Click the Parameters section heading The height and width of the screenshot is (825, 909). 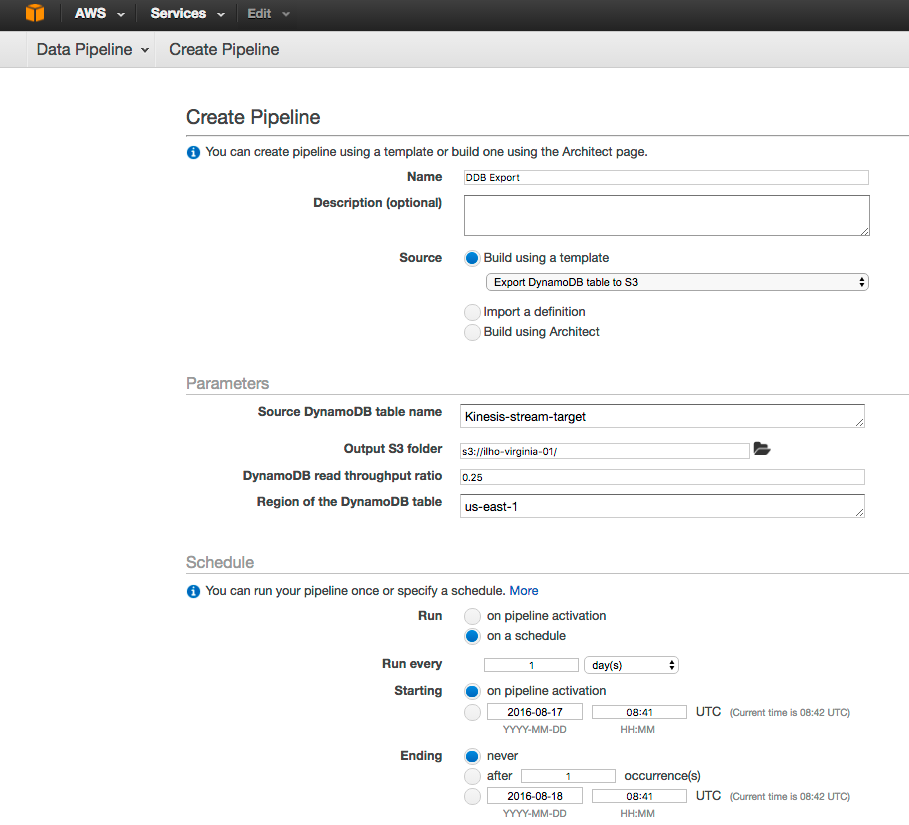227,383
